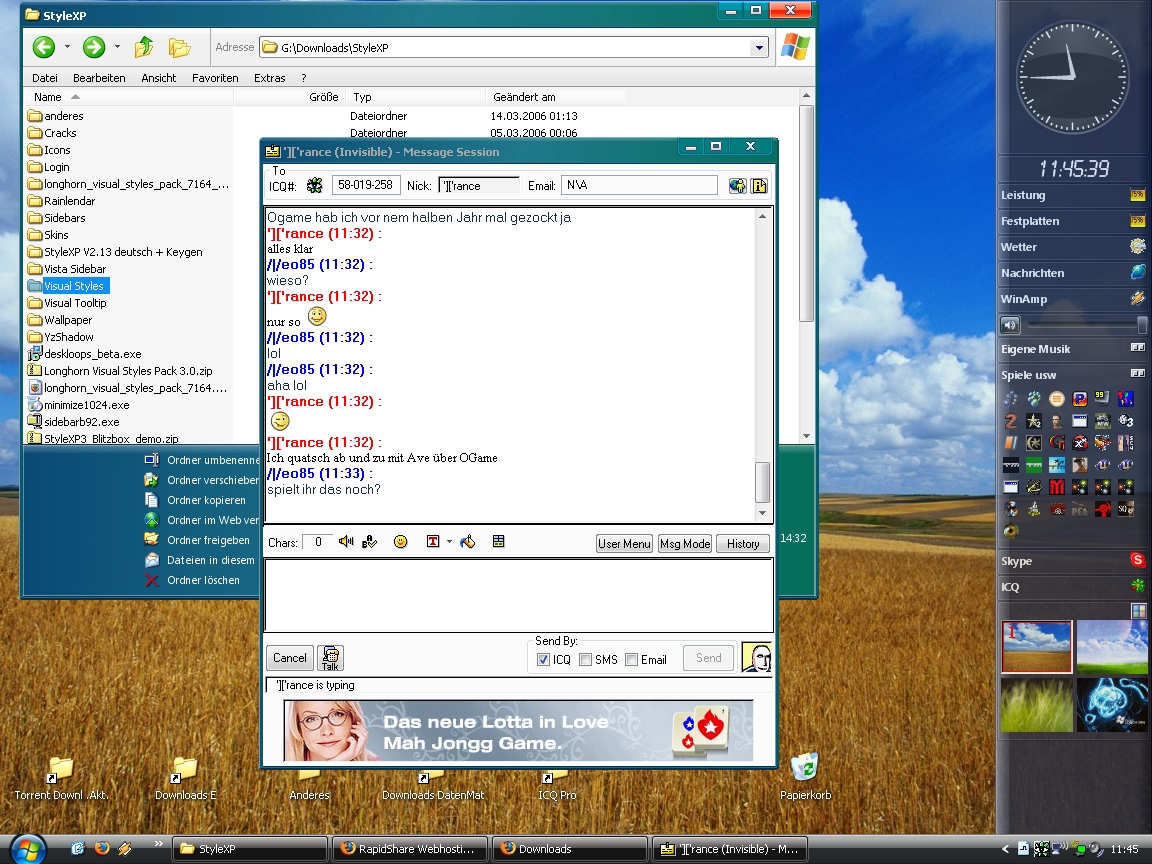This screenshot has height=864, width=1152.
Task: Click the Up folder icon in Explorer
Action: (144, 47)
